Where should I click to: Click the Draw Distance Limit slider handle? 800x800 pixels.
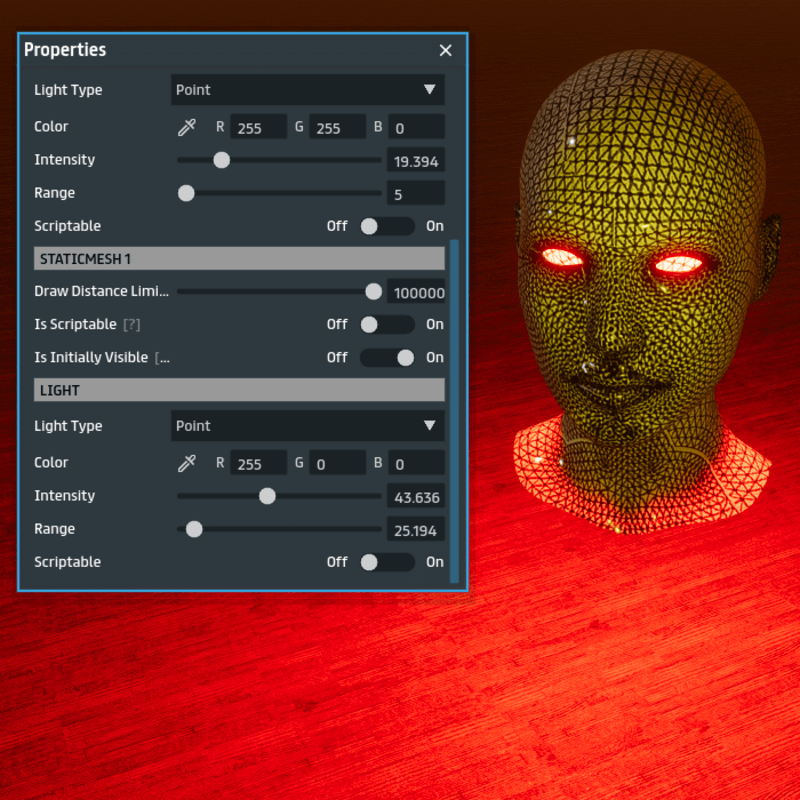[x=373, y=292]
